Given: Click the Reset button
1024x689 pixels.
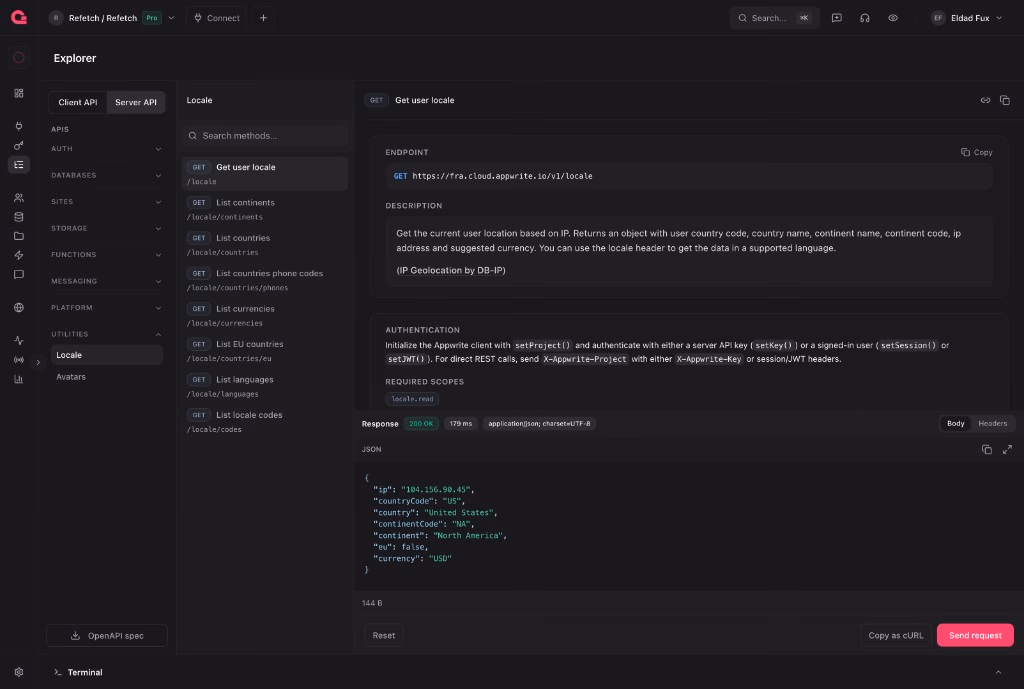Looking at the screenshot, I should tap(383, 635).
